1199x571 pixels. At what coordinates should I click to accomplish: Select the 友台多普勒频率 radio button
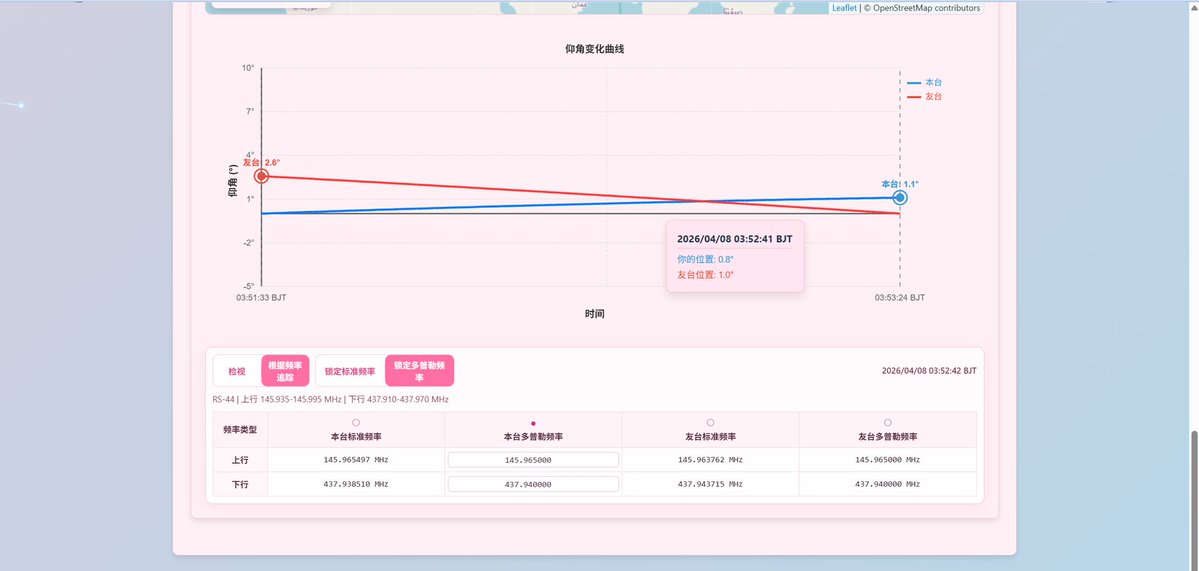pos(887,423)
